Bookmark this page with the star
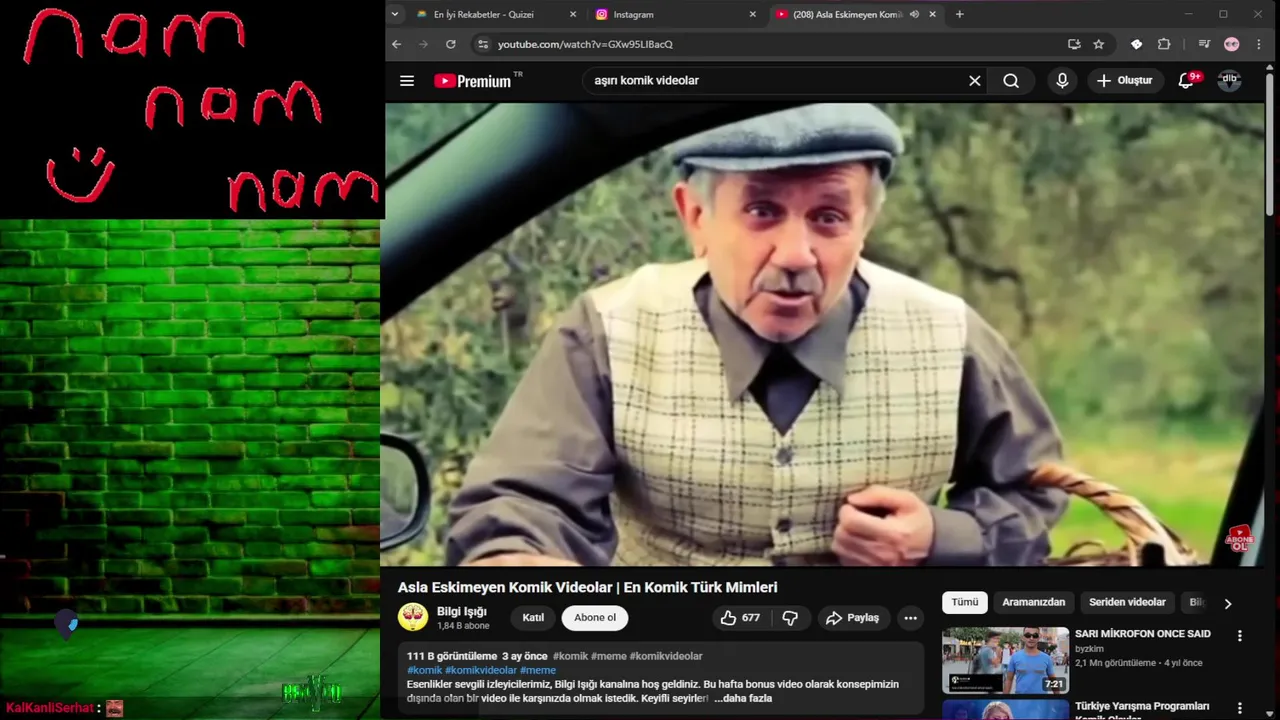1280x720 pixels. 1099,44
